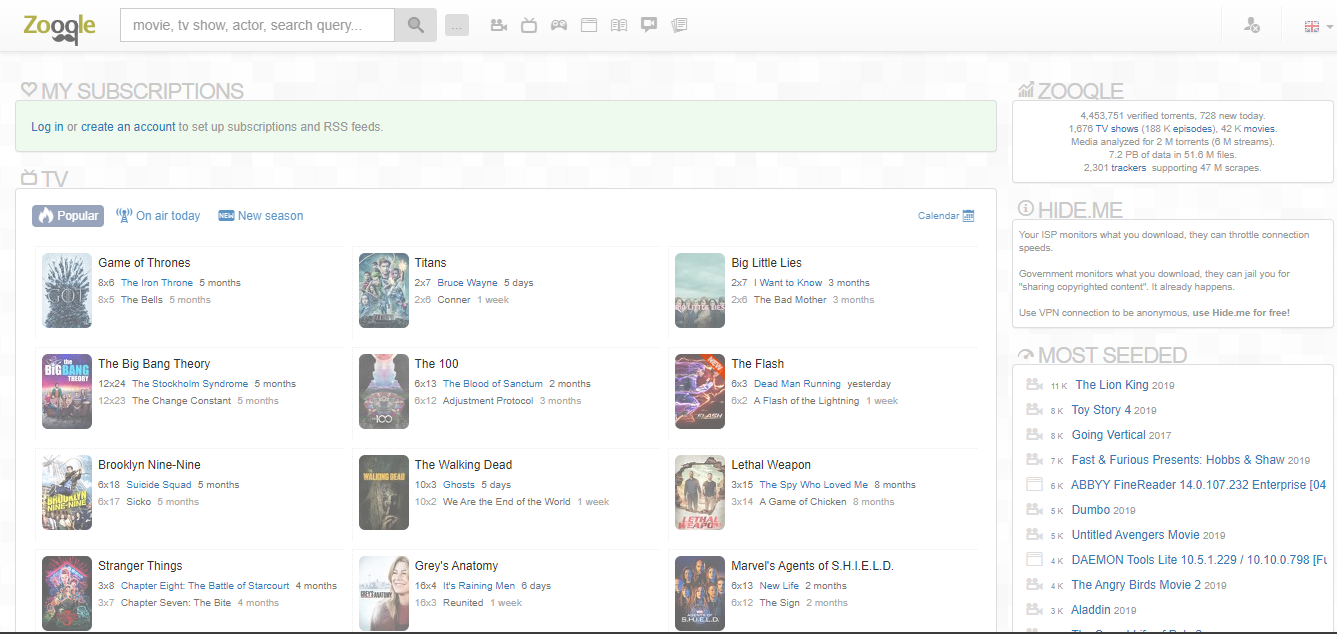Open The Walking Dead episode Ghosts
1337x634 pixels.
pos(459,485)
